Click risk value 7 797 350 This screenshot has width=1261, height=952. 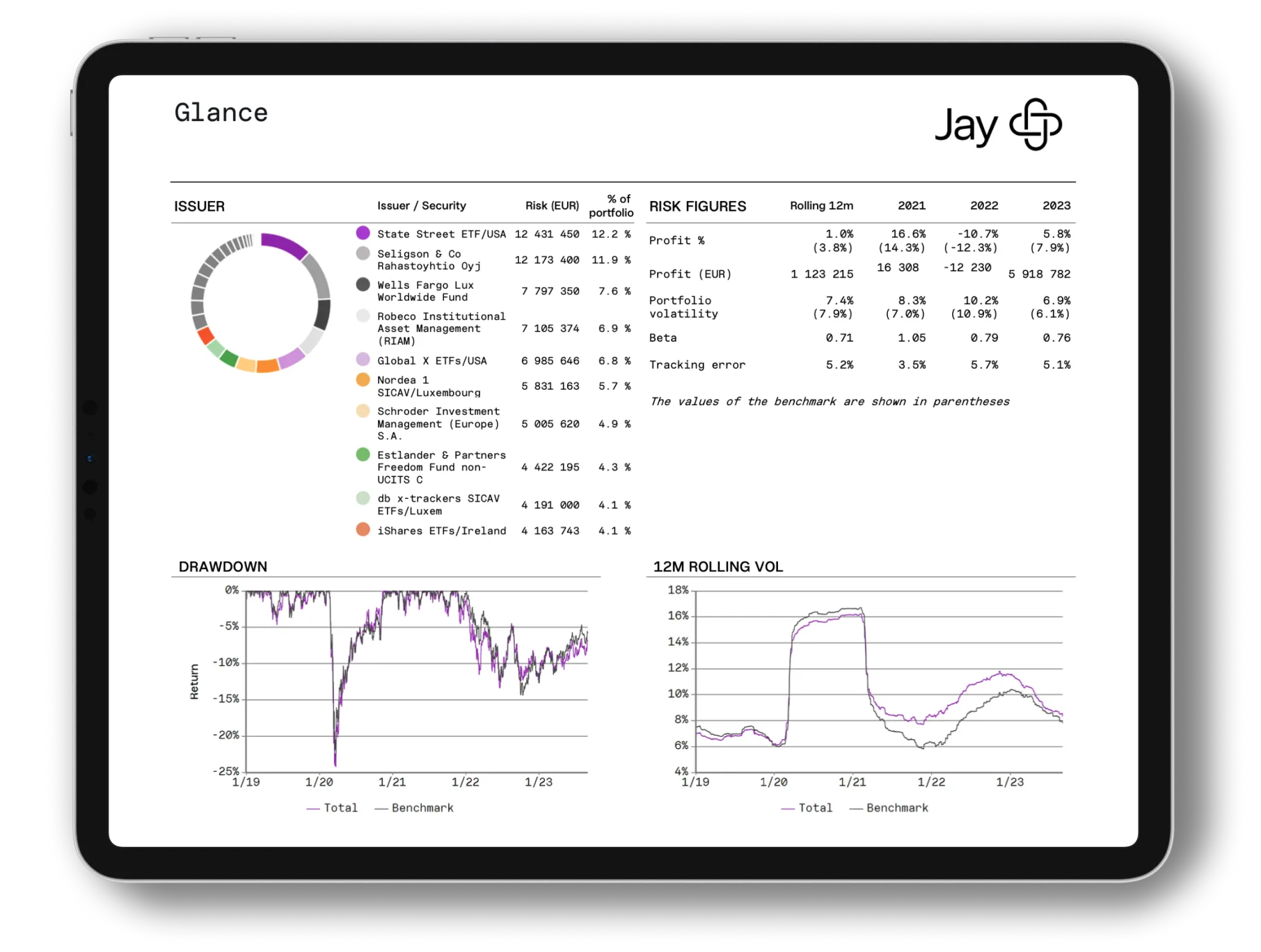point(550,291)
